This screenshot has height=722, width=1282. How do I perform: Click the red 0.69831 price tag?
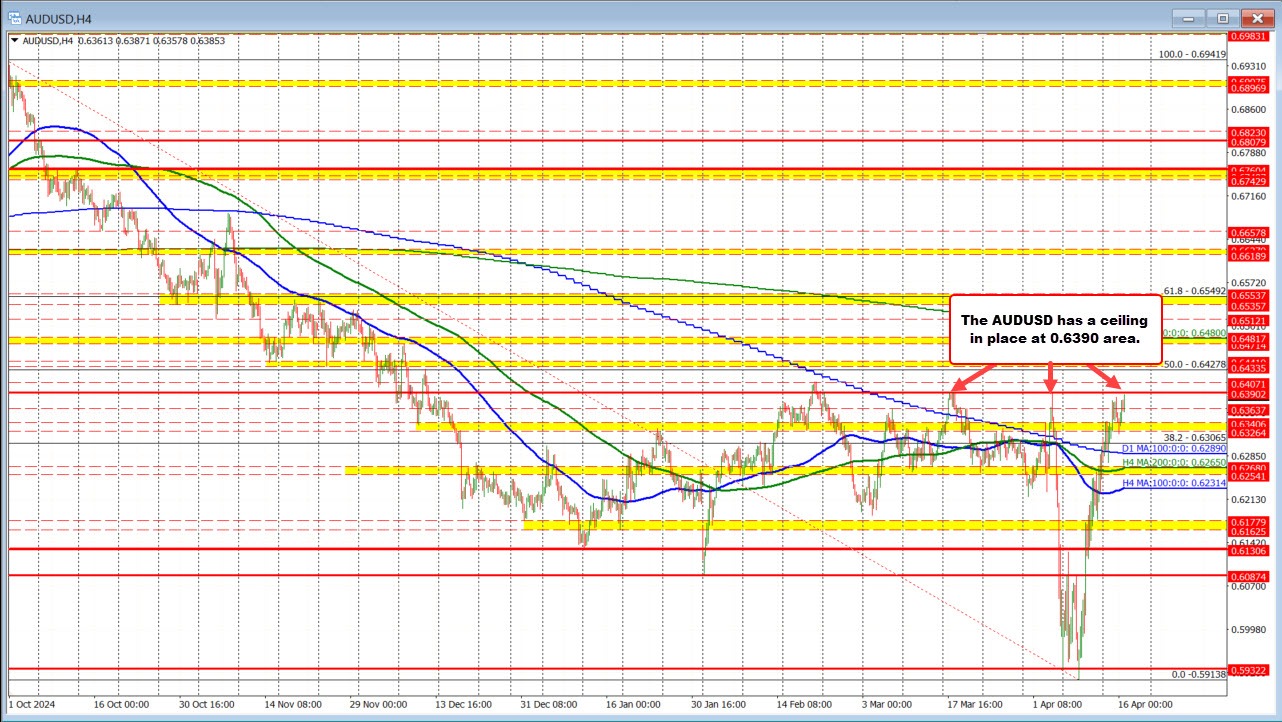[1250, 36]
